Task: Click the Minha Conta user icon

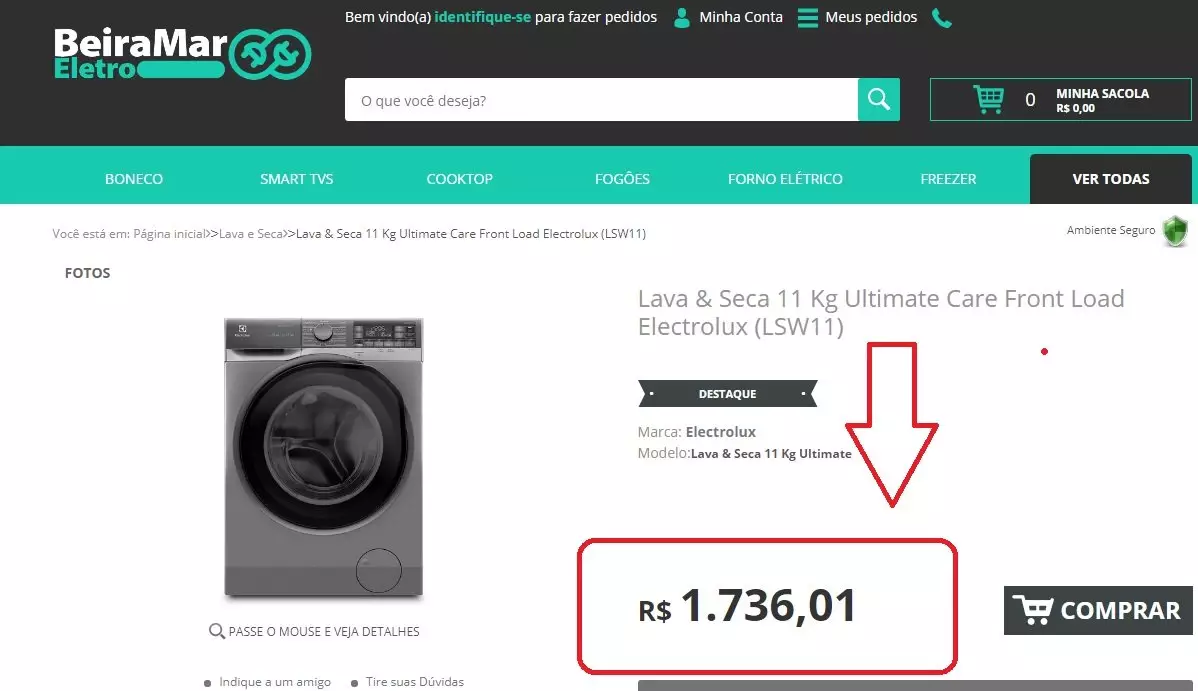Action: [x=682, y=18]
